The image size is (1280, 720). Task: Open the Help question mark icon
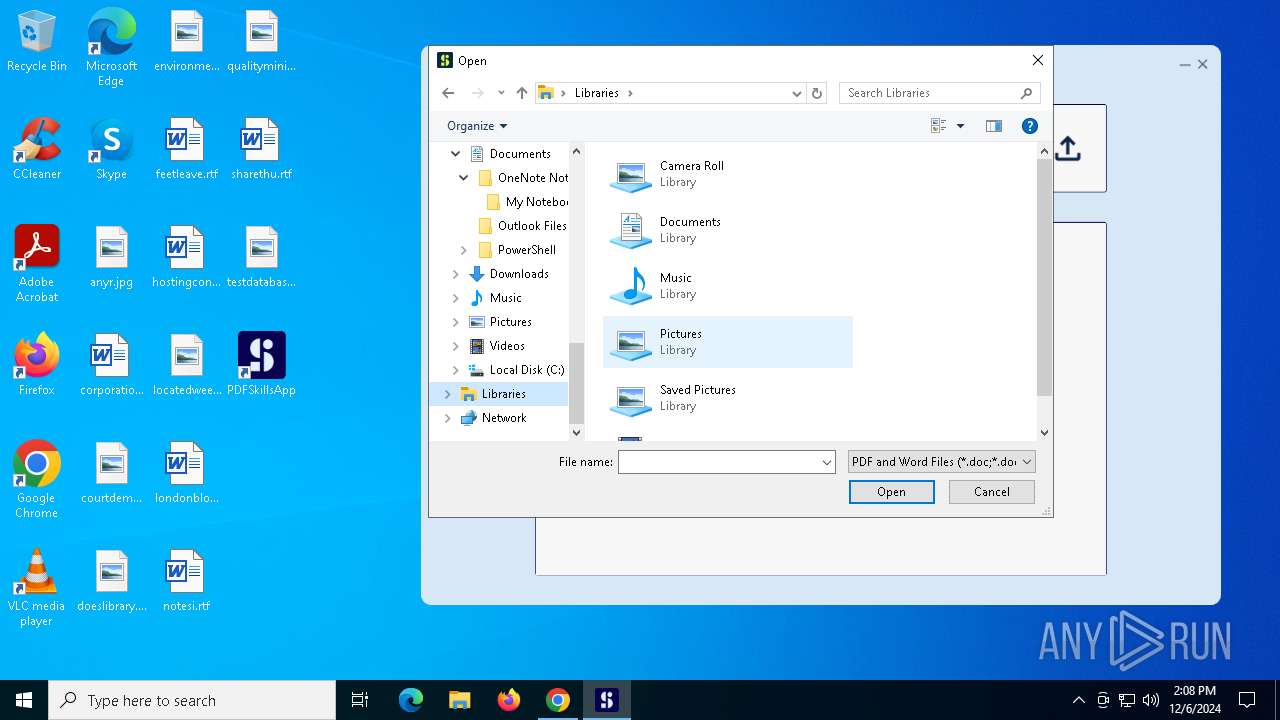click(x=1030, y=126)
